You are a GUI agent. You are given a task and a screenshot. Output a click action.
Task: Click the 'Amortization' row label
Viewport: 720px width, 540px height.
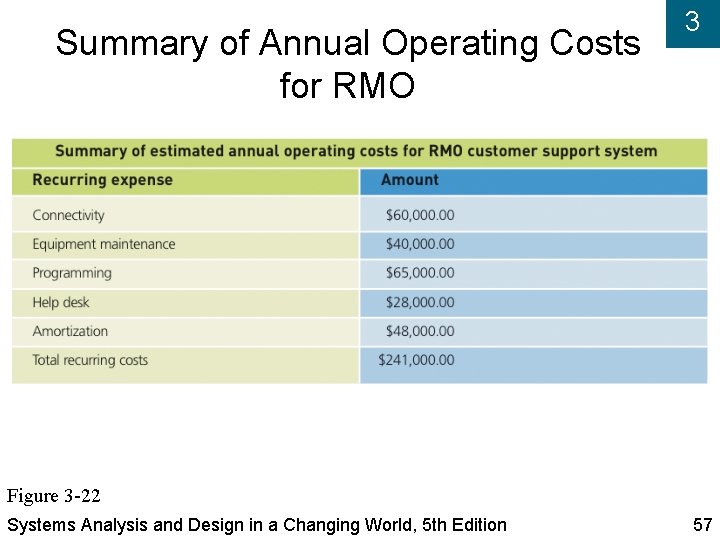[x=70, y=331]
